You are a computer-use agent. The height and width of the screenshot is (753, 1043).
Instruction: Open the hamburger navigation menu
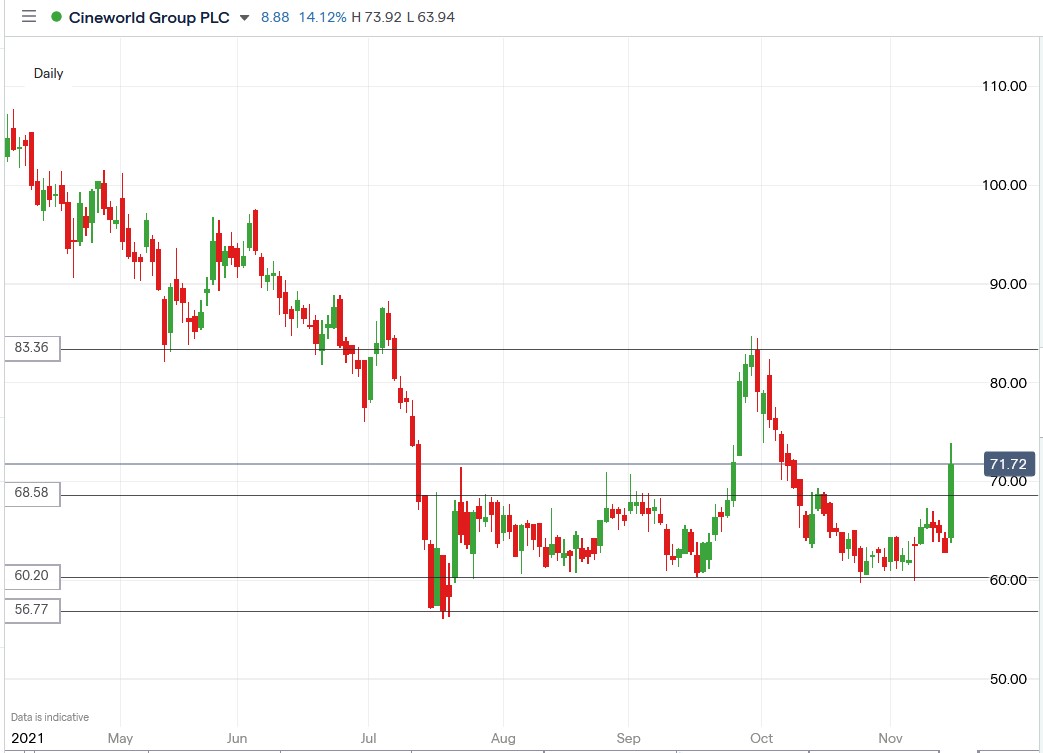coord(28,16)
